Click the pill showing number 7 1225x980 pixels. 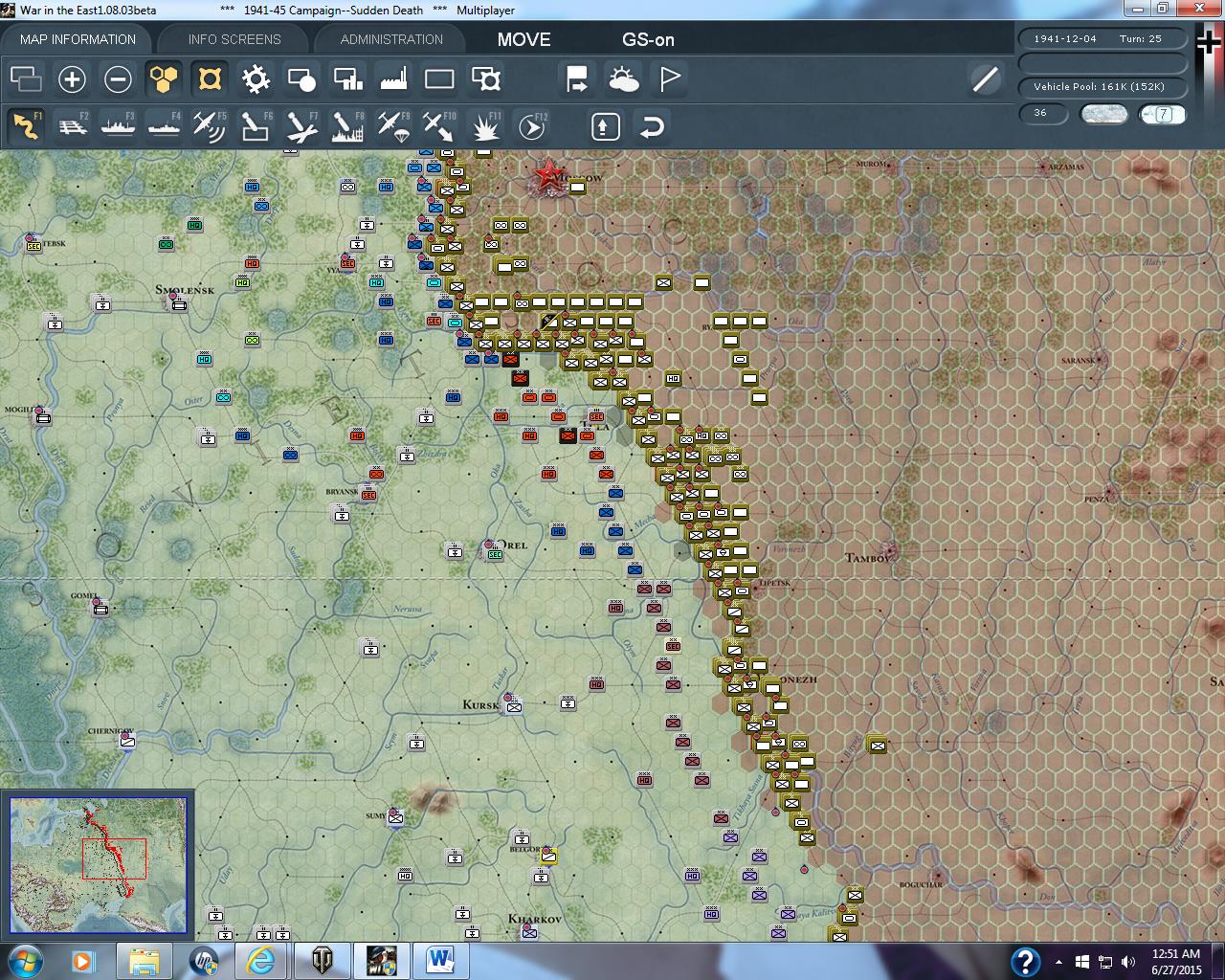point(1163,114)
